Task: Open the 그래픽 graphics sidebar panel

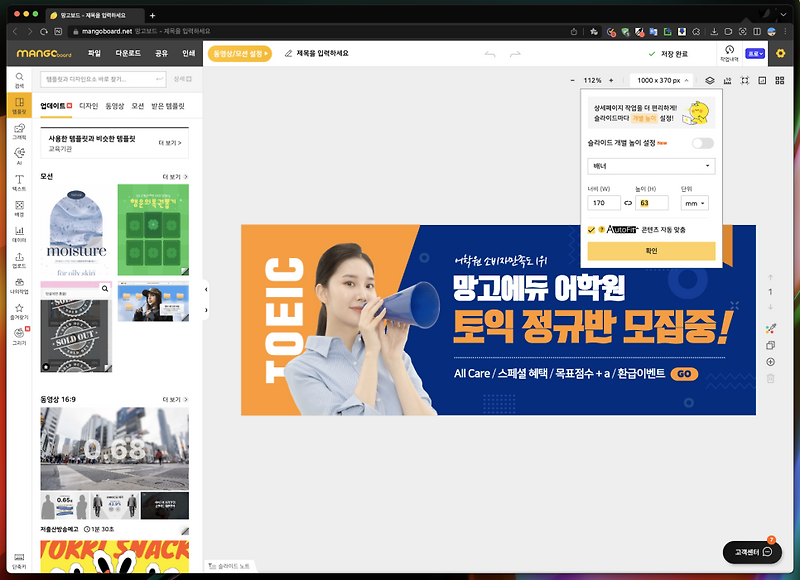Action: (19, 131)
